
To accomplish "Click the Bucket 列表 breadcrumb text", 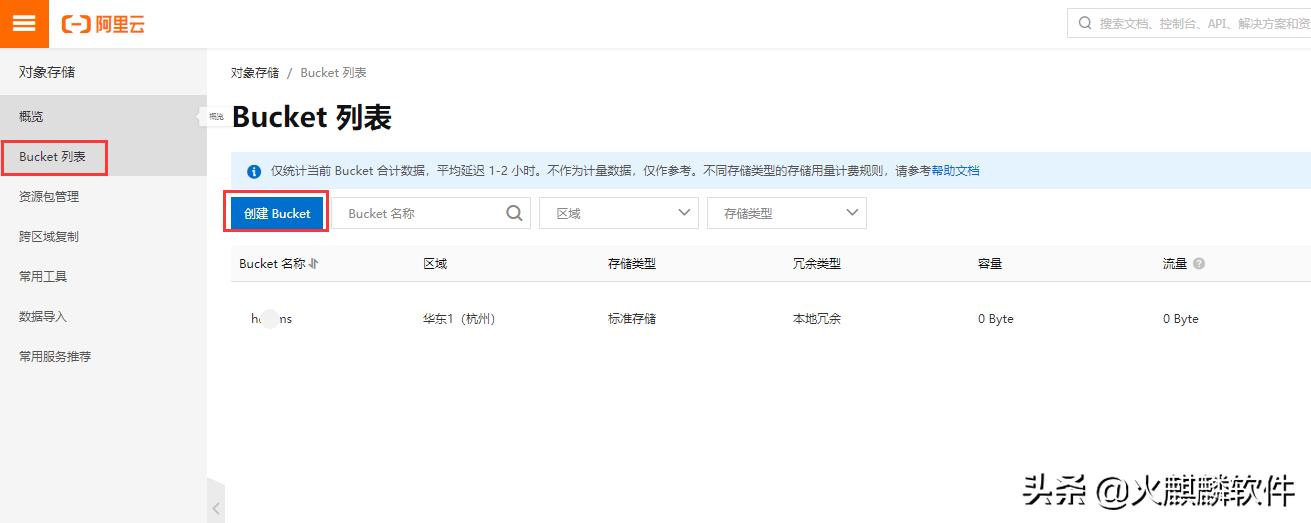I will (333, 73).
